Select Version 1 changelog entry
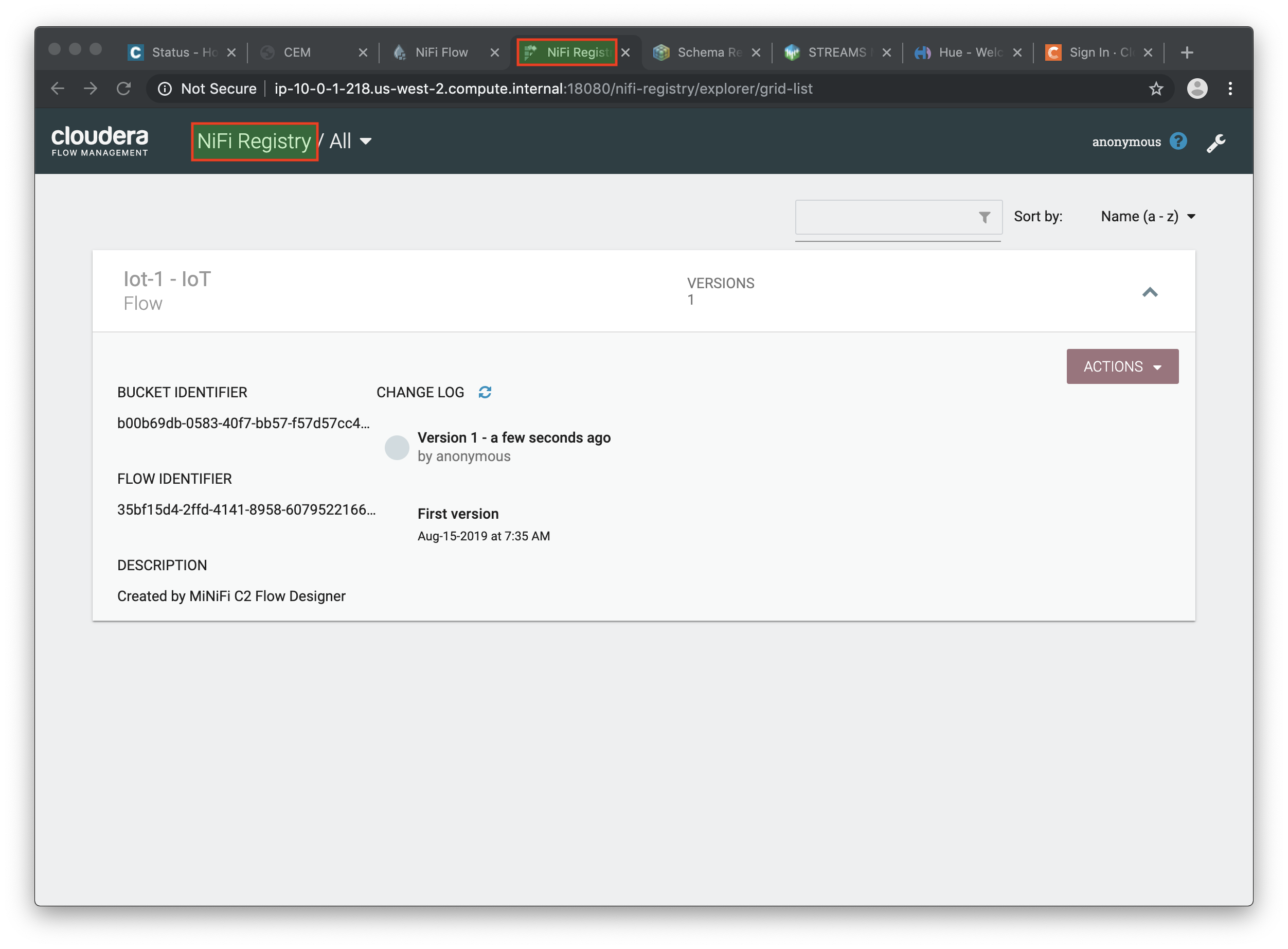1288x949 pixels. click(513, 438)
